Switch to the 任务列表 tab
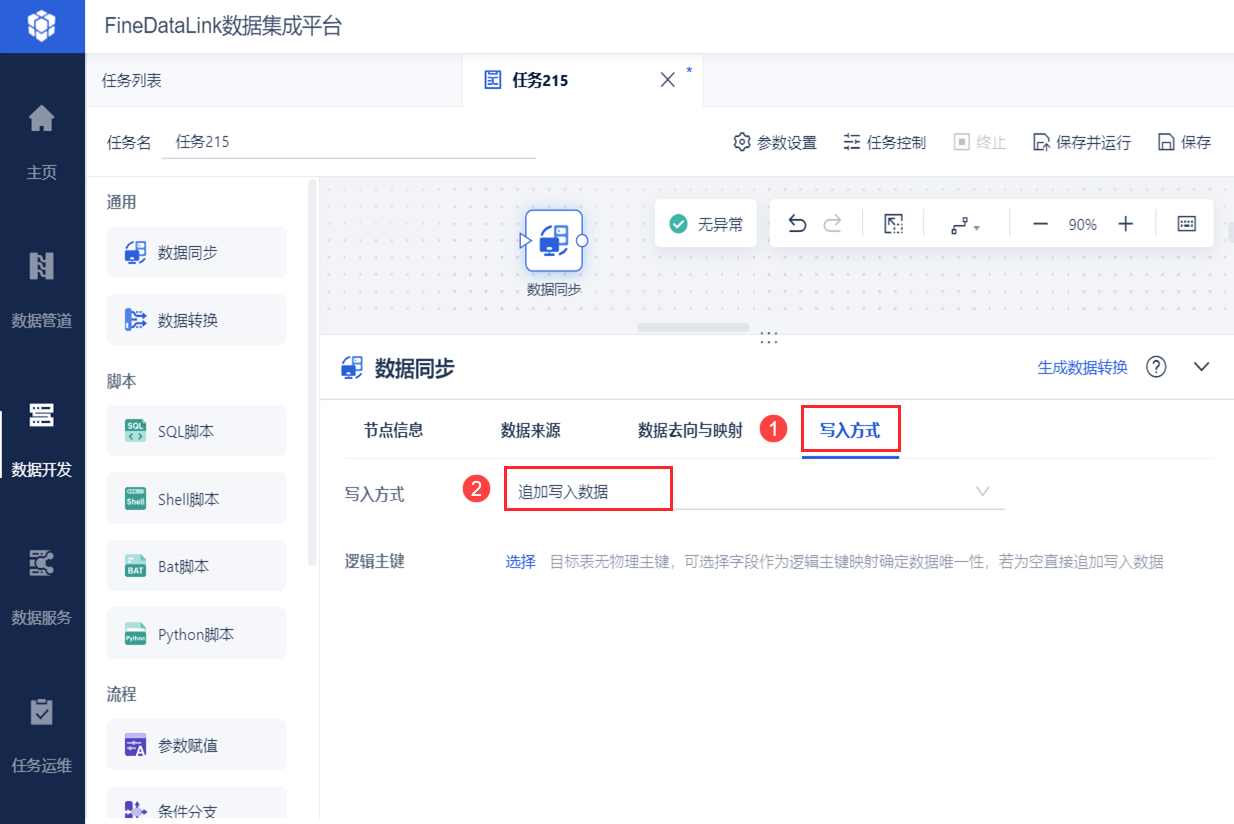The width and height of the screenshot is (1234, 824). point(132,81)
